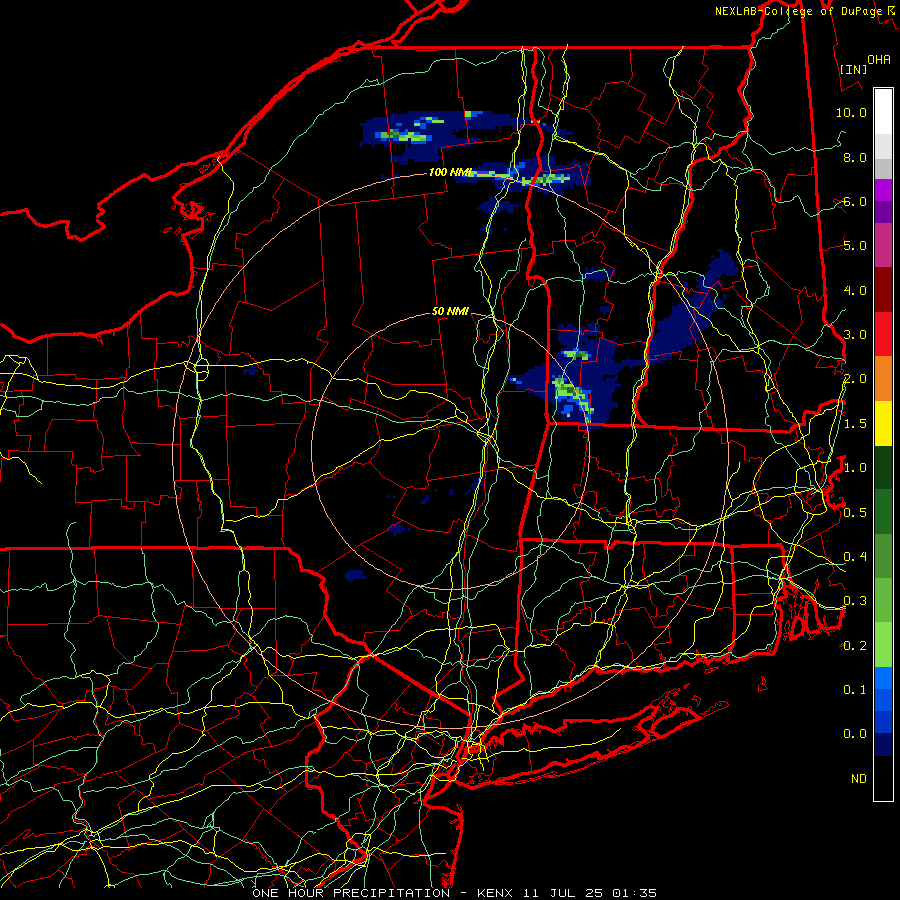Click the KENX radar site identifier
The width and height of the screenshot is (900, 900).
[x=496, y=893]
